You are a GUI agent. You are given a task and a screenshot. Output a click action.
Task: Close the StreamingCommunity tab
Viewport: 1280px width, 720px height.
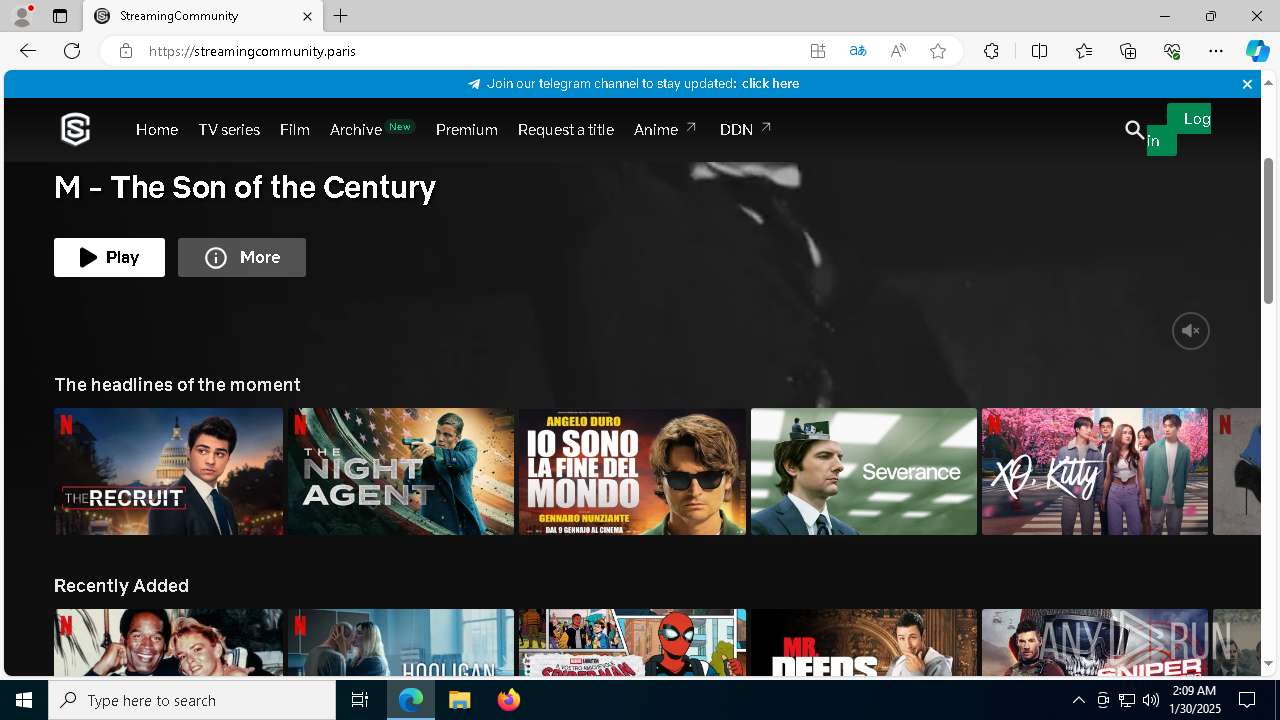[x=308, y=16]
